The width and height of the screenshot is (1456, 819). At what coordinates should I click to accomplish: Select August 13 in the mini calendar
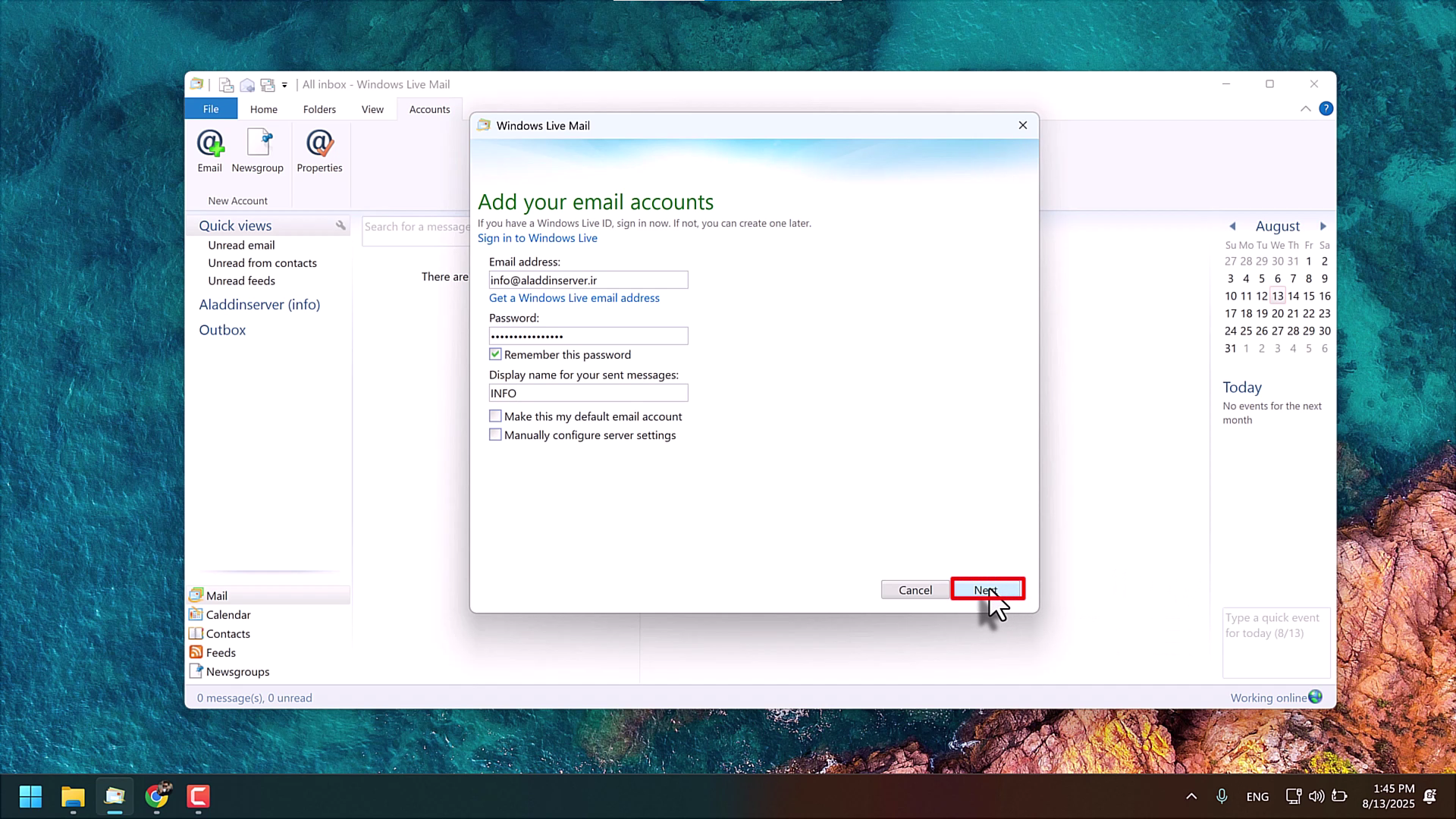(x=1278, y=296)
